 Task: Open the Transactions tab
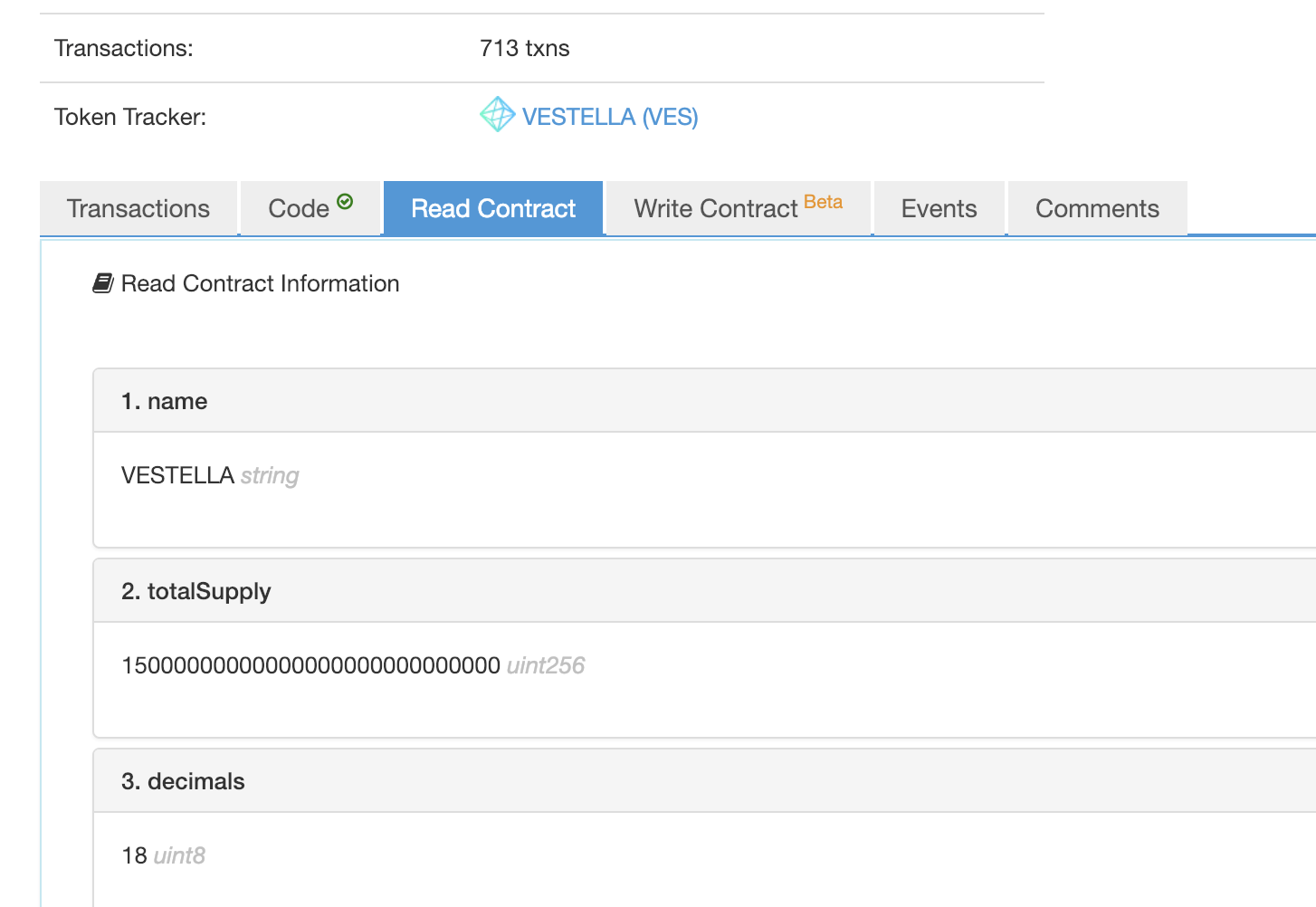[x=138, y=208]
